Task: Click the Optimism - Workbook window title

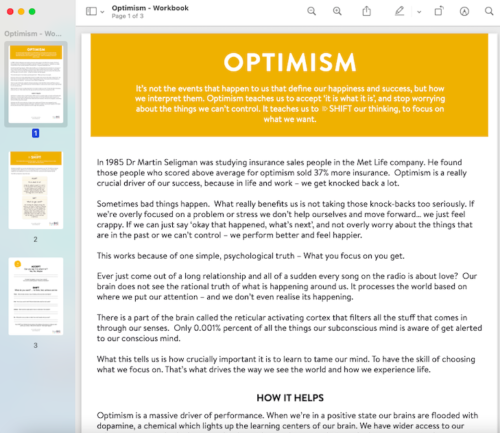Action: [x=150, y=8]
